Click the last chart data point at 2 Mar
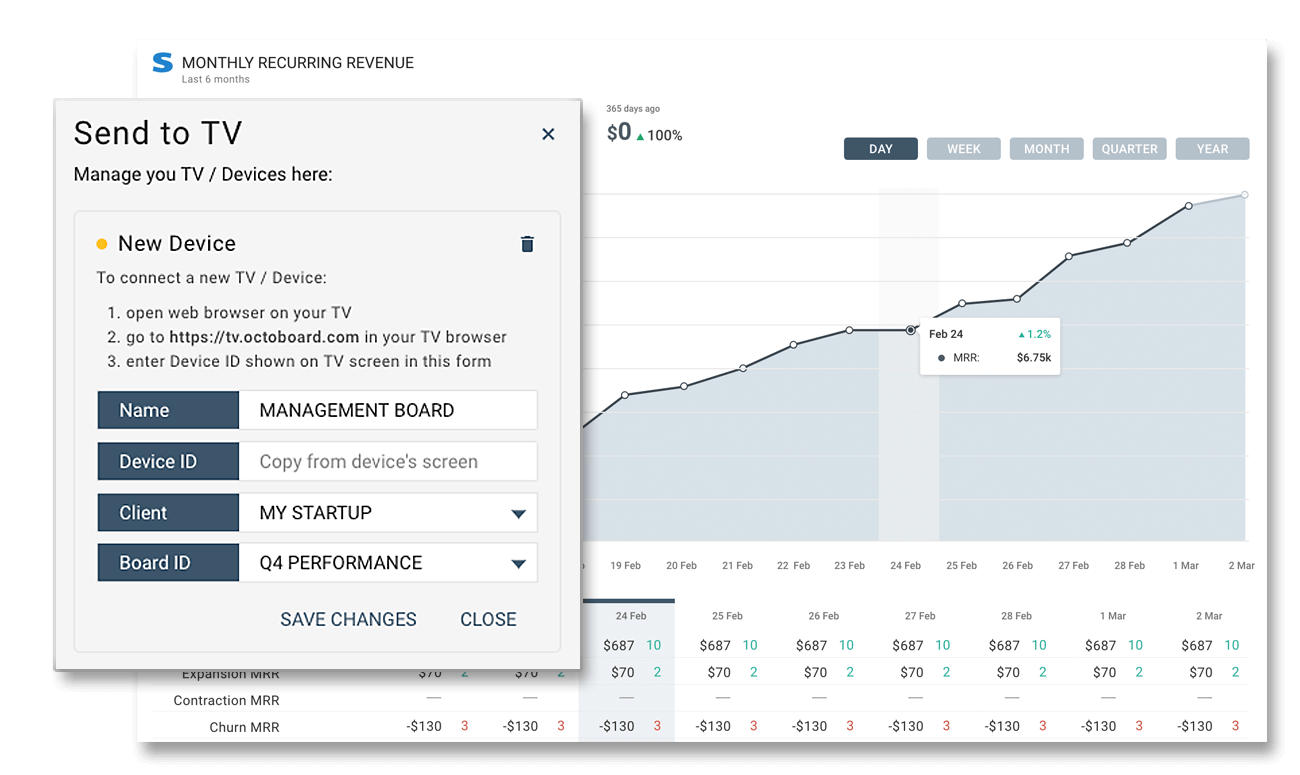 tap(1245, 195)
